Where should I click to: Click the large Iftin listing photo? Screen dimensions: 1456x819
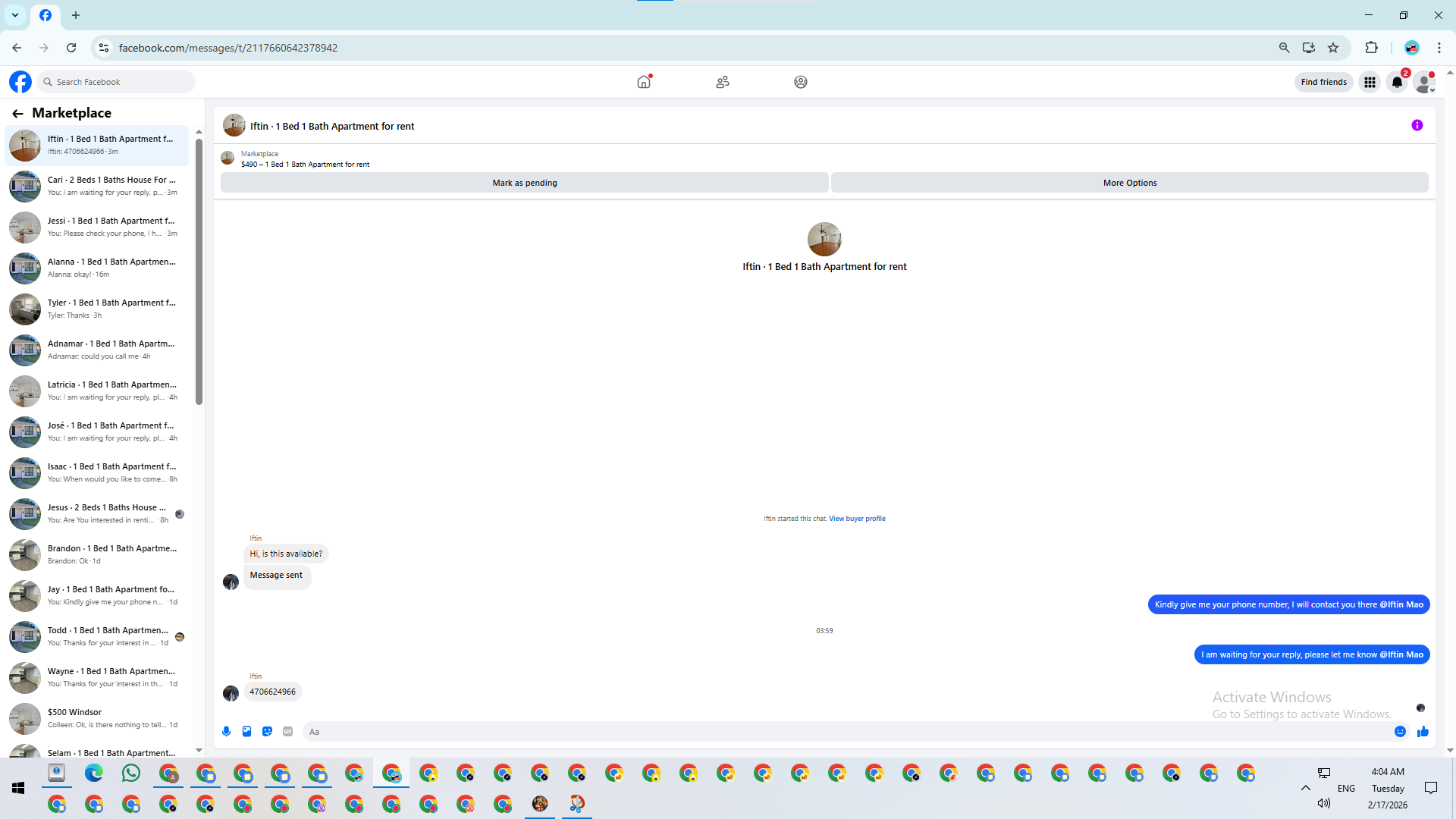(x=824, y=239)
